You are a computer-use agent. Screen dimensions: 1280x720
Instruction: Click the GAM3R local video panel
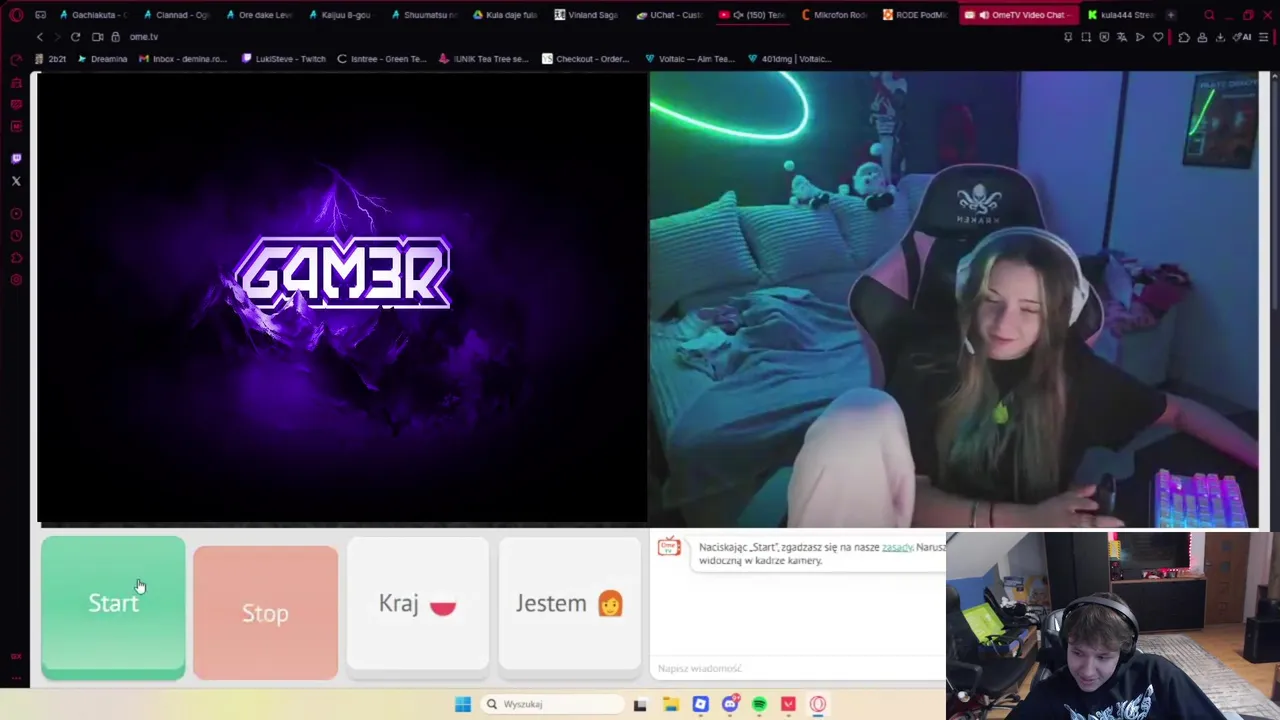(342, 297)
